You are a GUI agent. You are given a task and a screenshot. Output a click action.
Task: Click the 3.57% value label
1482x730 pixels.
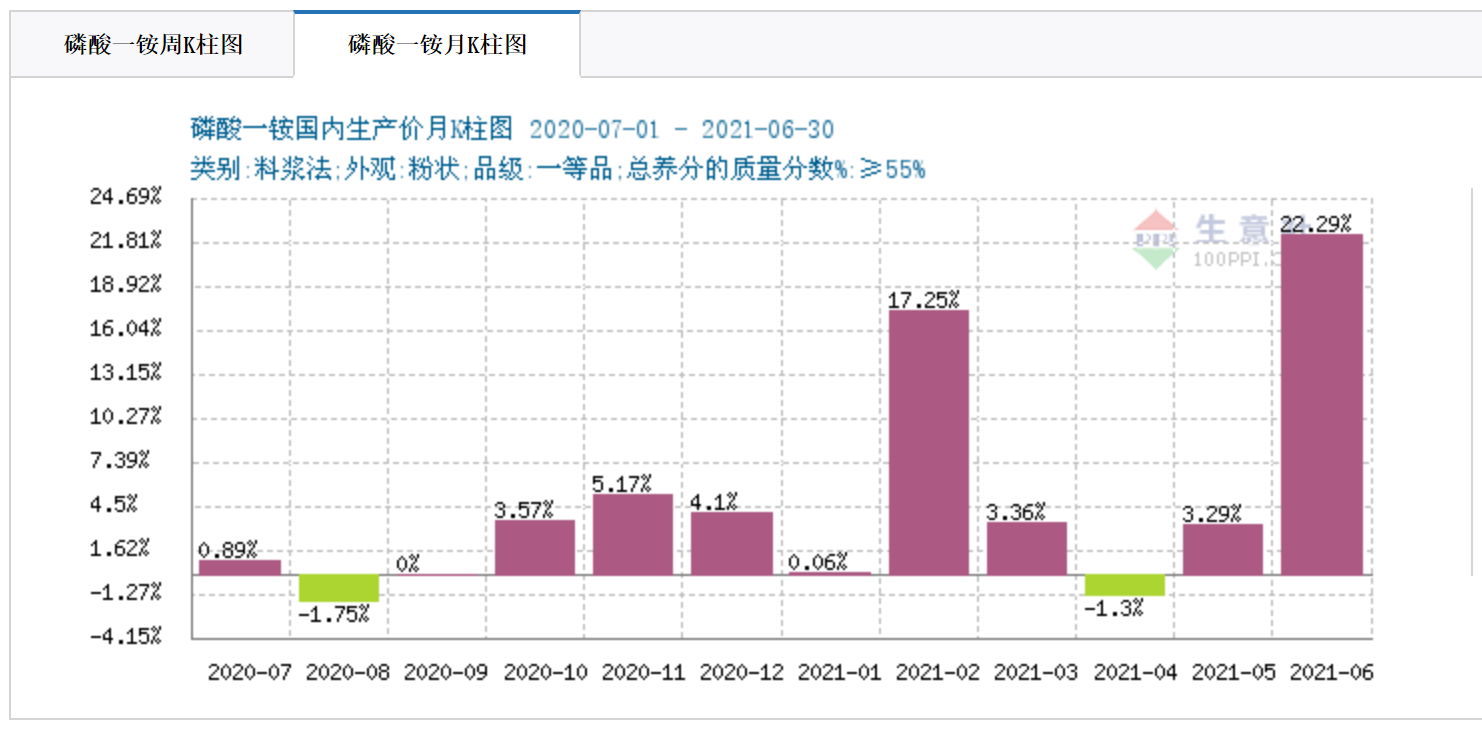coord(524,510)
